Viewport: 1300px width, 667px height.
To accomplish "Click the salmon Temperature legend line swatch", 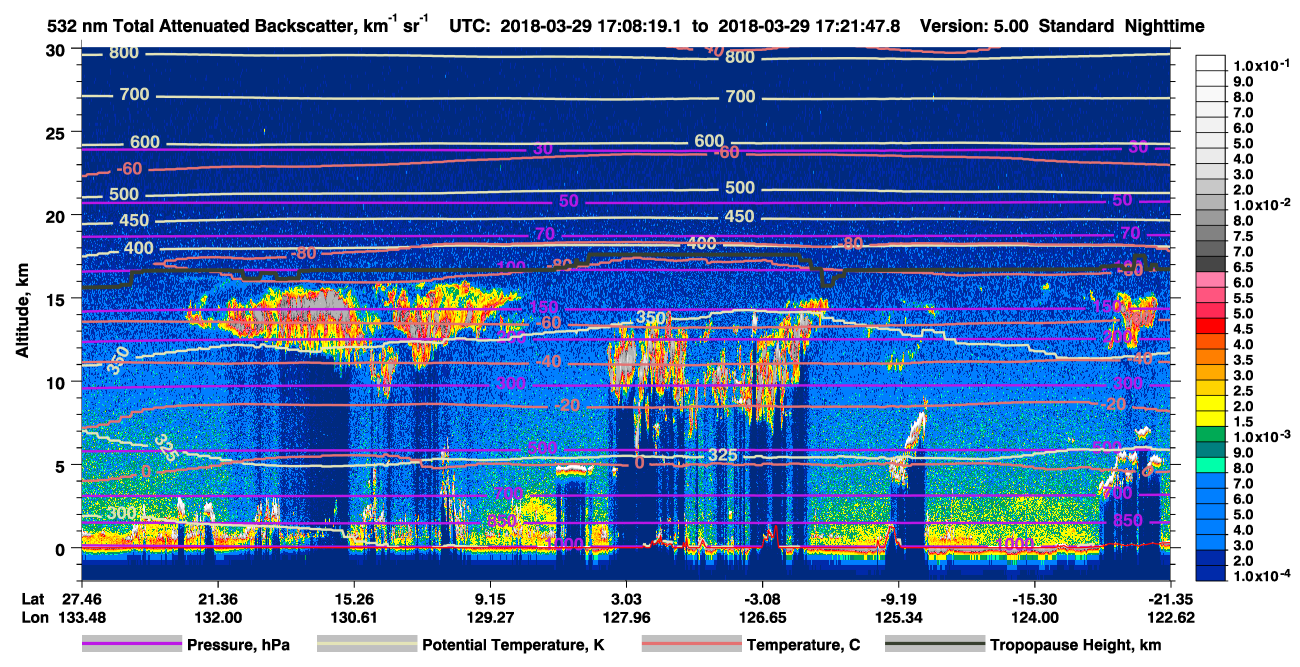I will 691,645.
